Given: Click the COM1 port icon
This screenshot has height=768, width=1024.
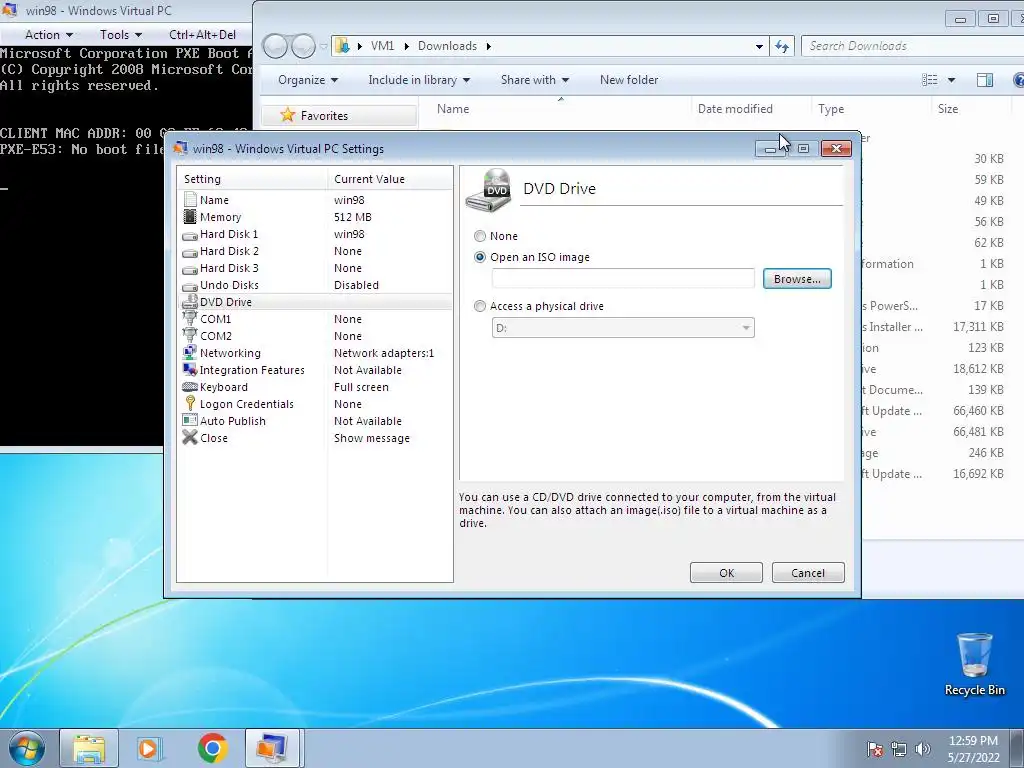Looking at the screenshot, I should point(190,319).
